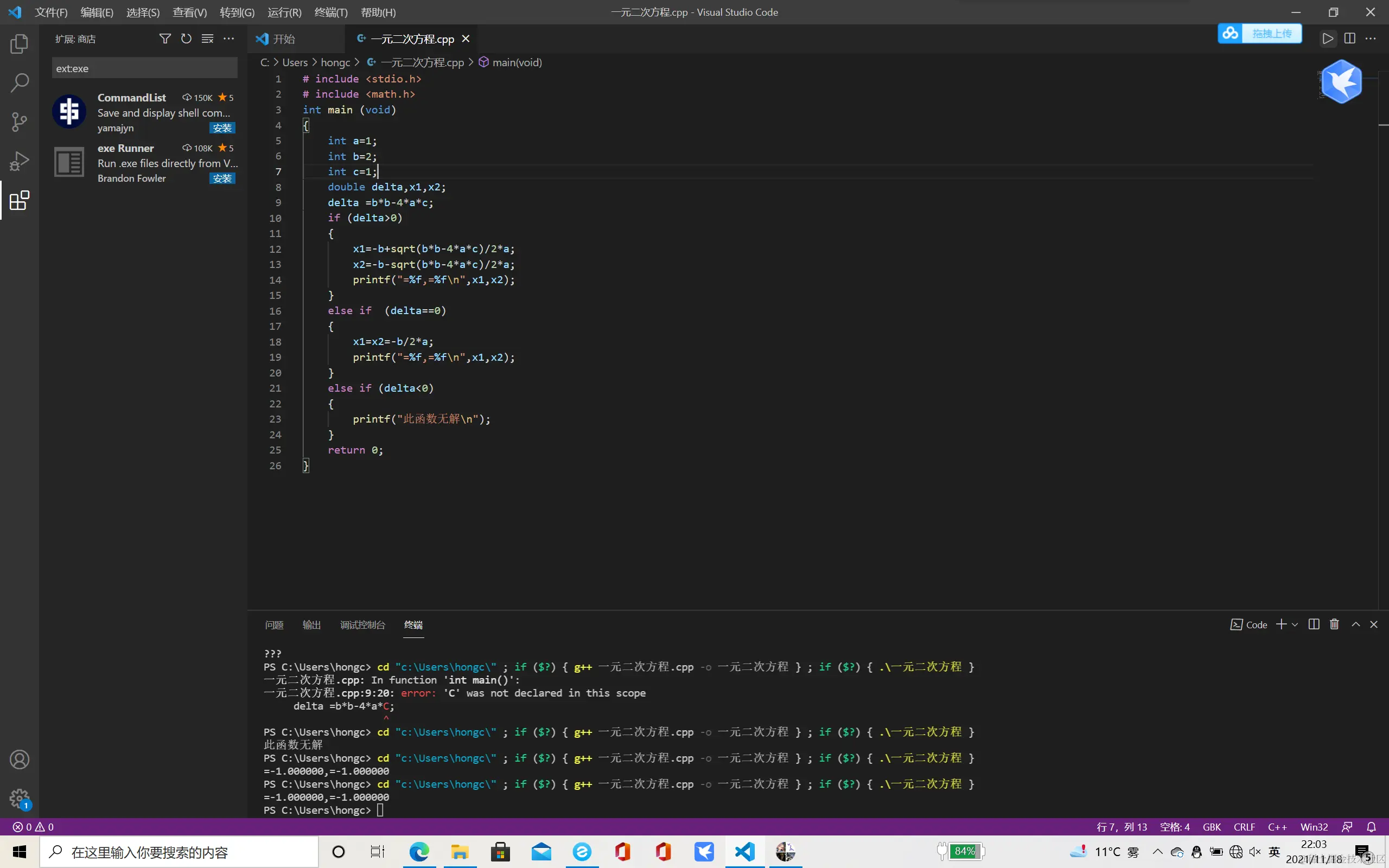
Task: Refresh the extensions list
Action: point(186,39)
